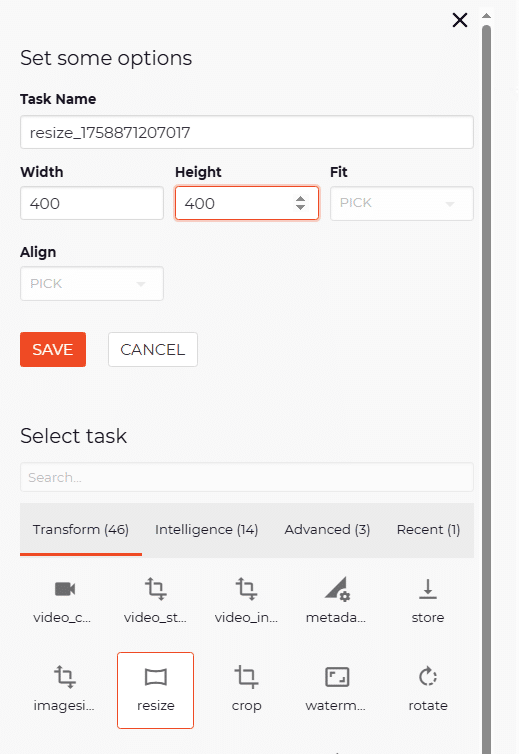This screenshot has width=519, height=754.
Task: Click into the Width field
Action: tap(92, 203)
